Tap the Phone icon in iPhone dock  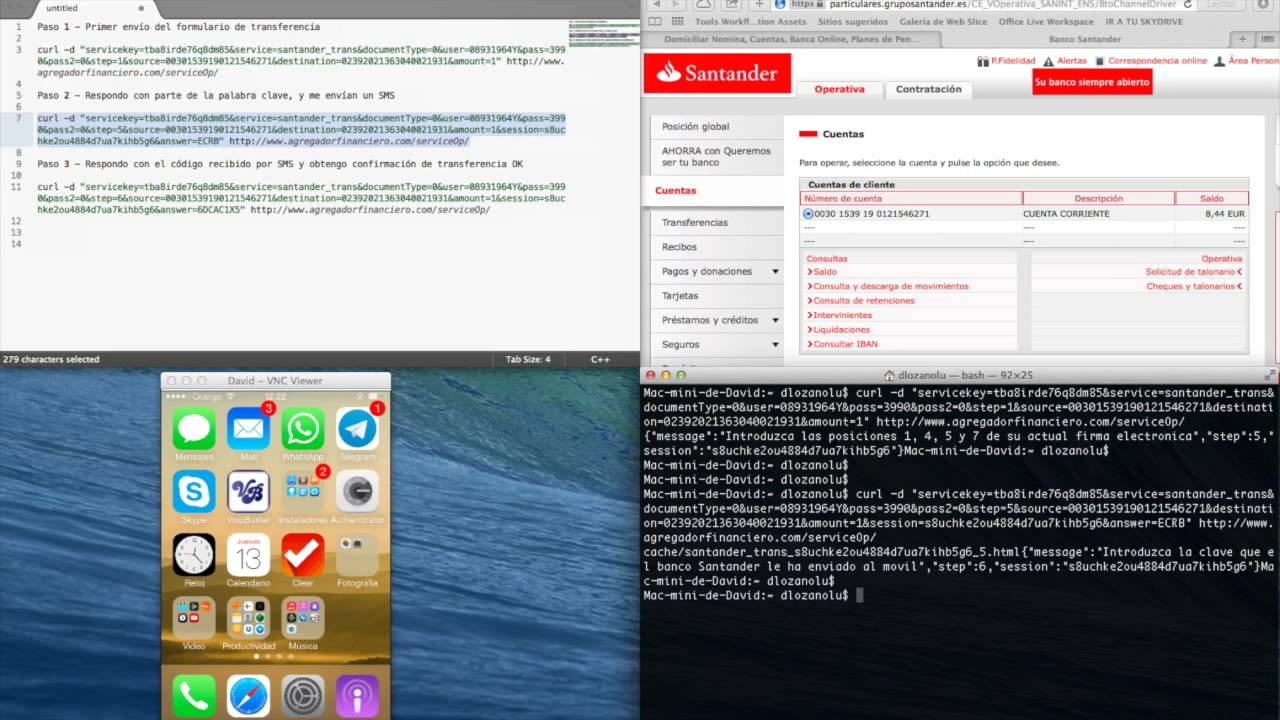(194, 696)
